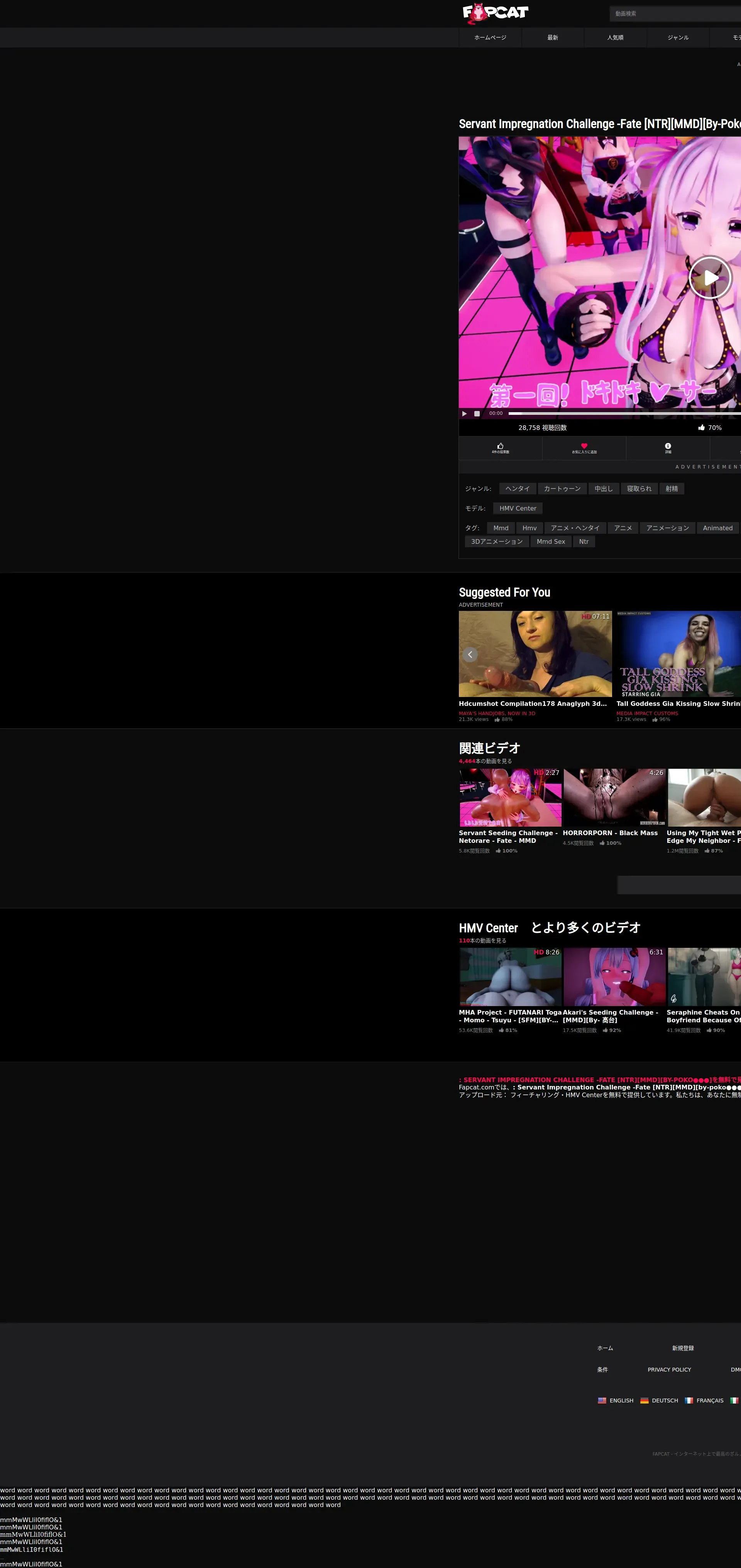Click the ホーム footer link
The image size is (741, 1568).
pos(605,1348)
